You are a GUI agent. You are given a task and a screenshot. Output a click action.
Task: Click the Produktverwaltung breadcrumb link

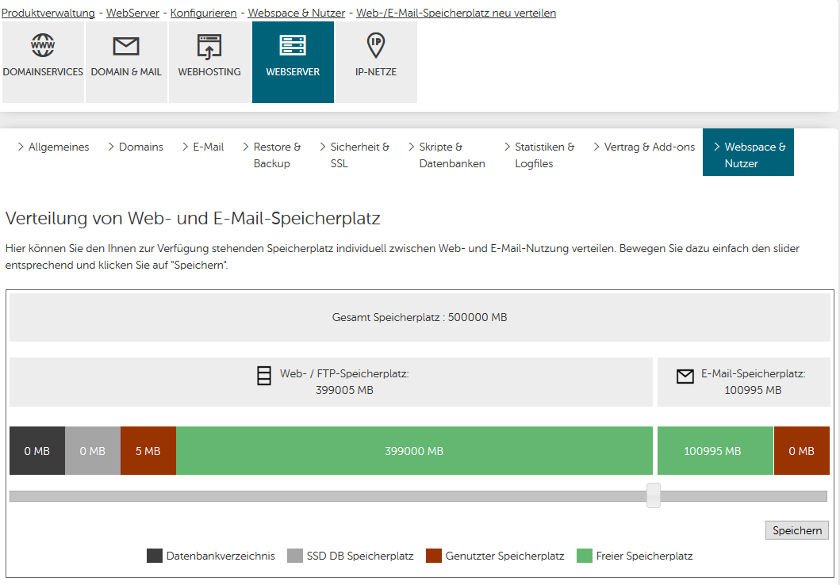point(48,13)
